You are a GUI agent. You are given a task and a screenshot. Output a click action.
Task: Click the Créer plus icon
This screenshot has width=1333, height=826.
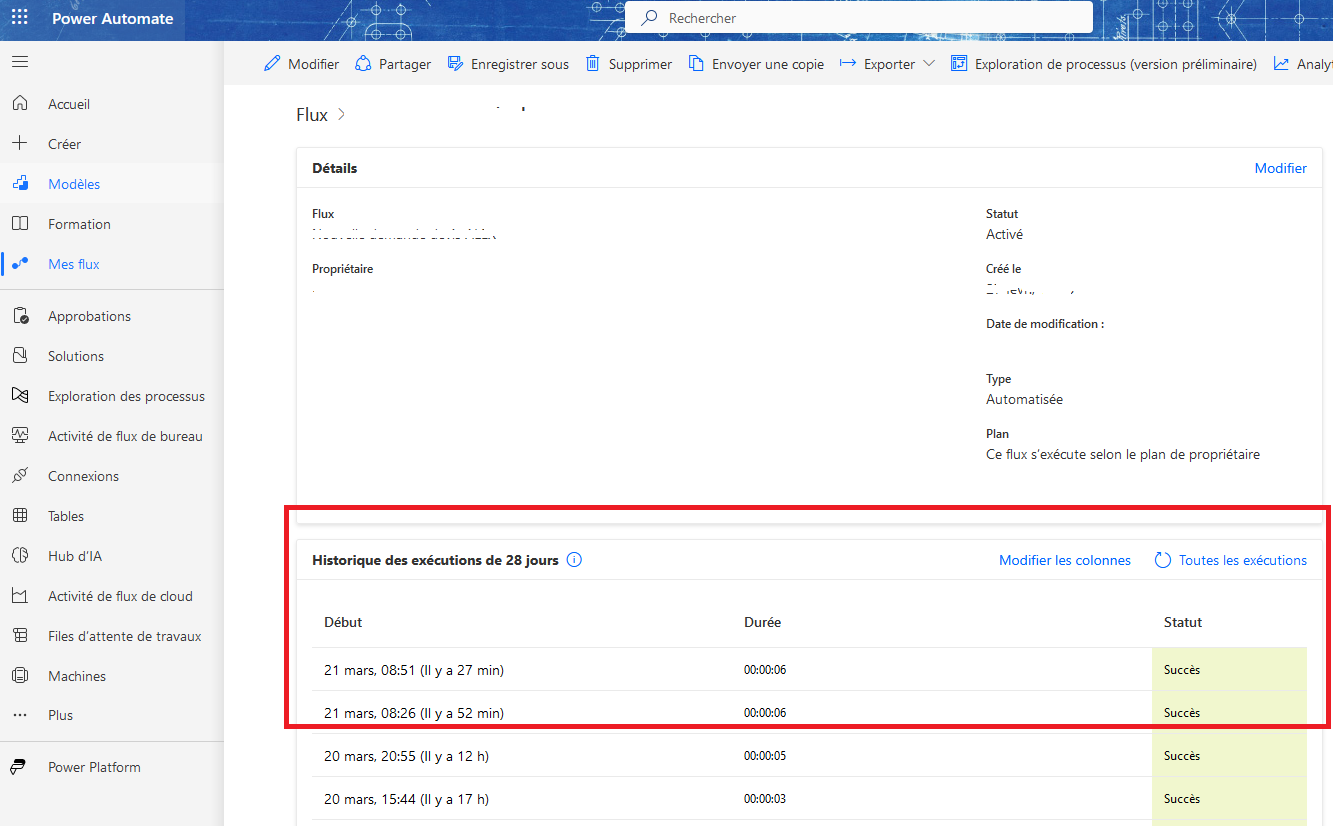click(20, 144)
